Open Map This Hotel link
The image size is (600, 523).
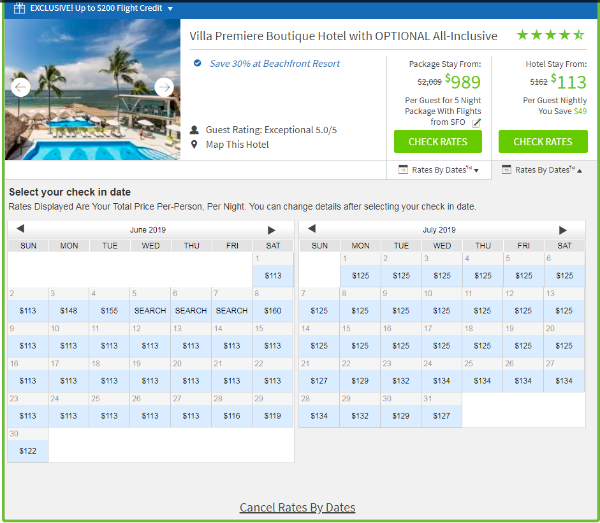[237, 145]
